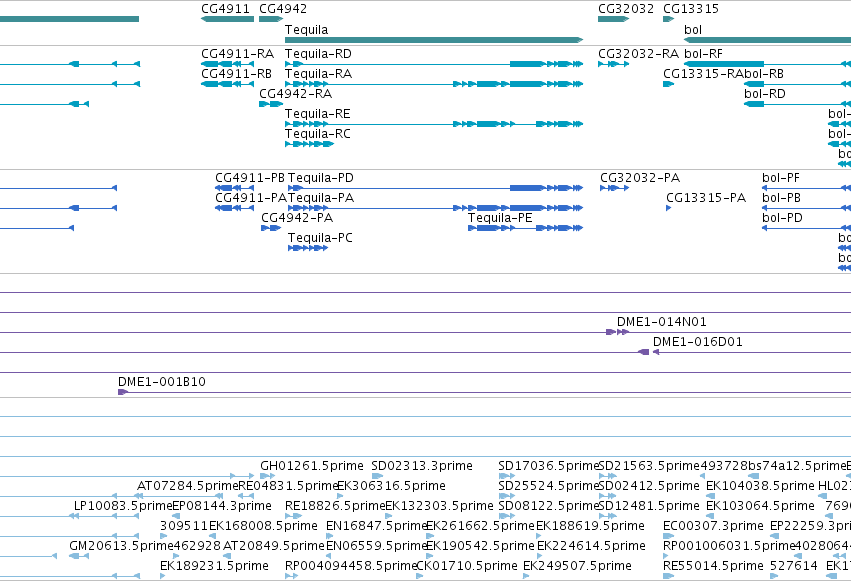This screenshot has height=581, width=851.
Task: Click EST EK188619.5prime
Action: (x=539, y=536)
